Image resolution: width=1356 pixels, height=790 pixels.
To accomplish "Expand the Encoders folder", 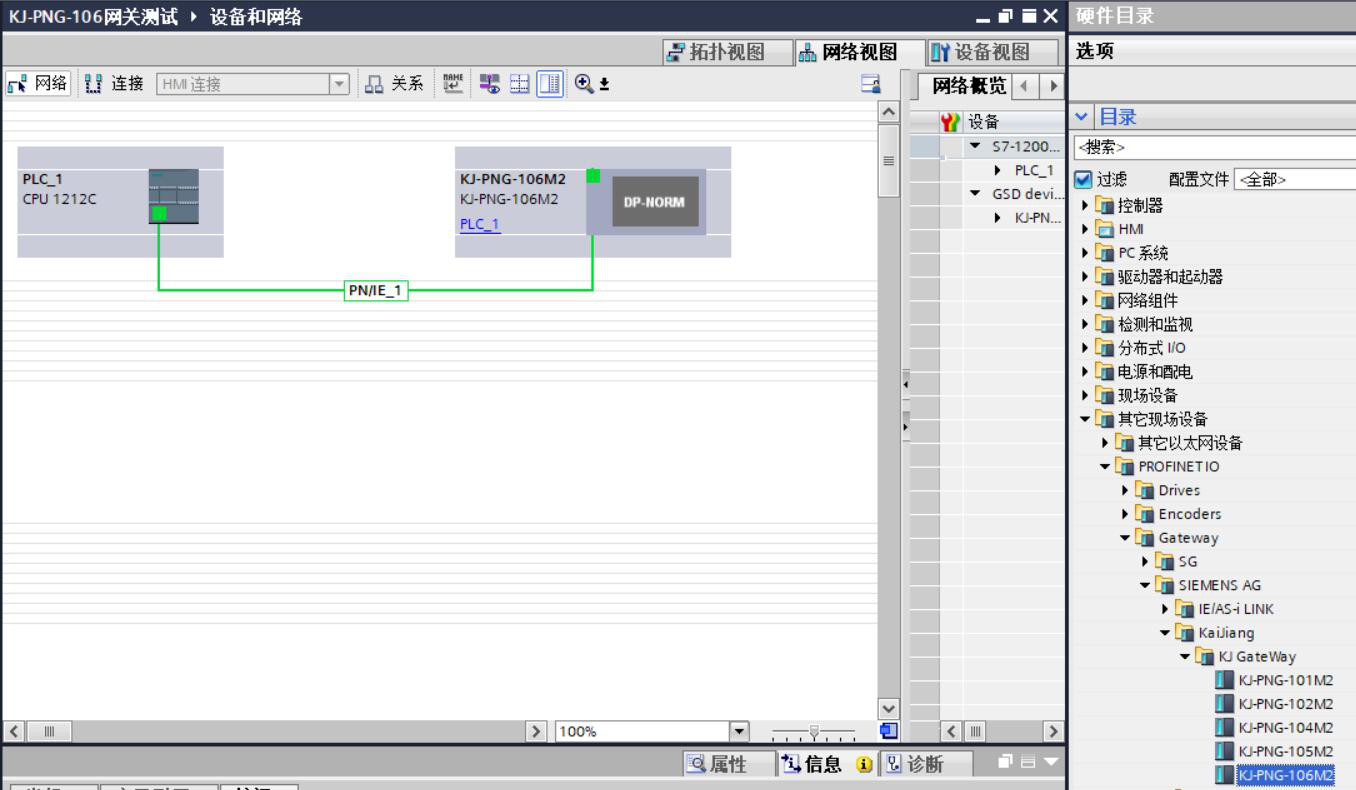I will (x=1126, y=514).
